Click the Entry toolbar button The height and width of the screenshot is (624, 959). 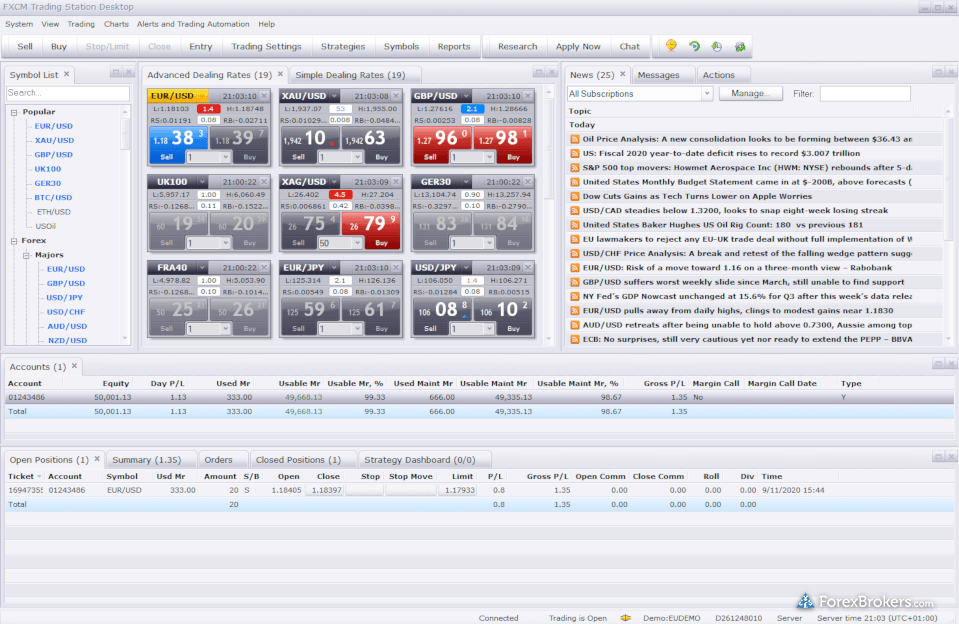[201, 46]
